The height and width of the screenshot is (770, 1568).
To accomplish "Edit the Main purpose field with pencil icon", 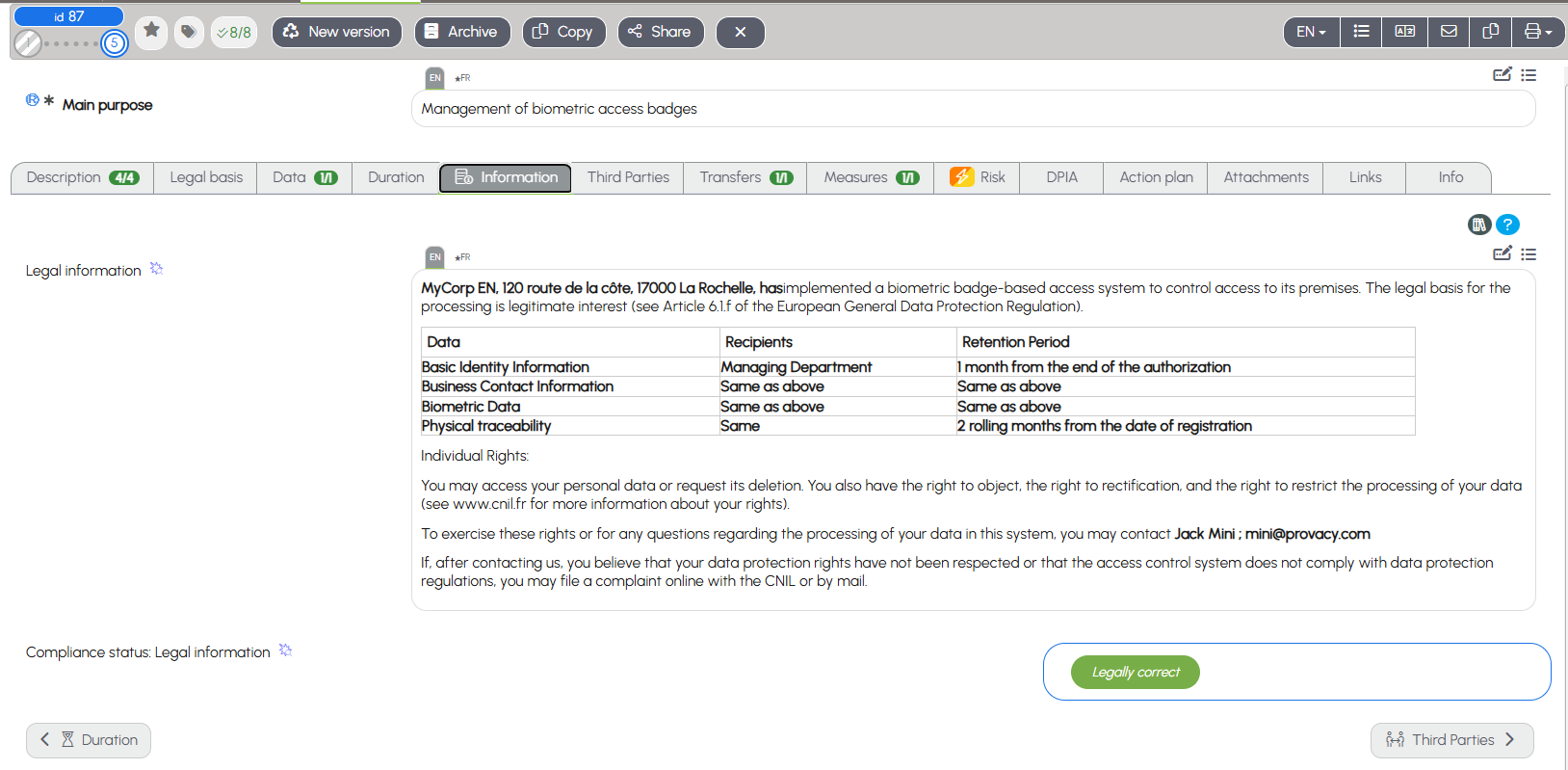I will pyautogui.click(x=1502, y=74).
